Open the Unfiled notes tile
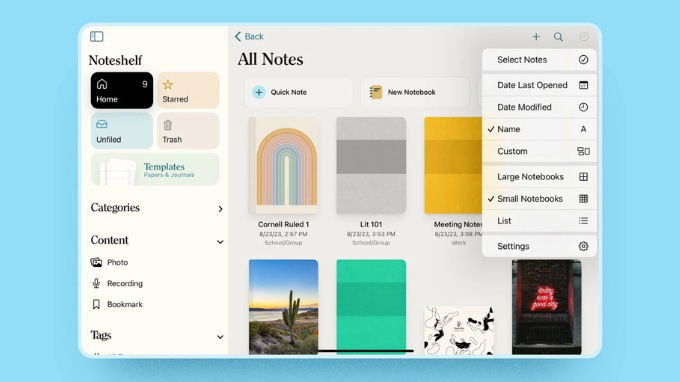 [122, 131]
